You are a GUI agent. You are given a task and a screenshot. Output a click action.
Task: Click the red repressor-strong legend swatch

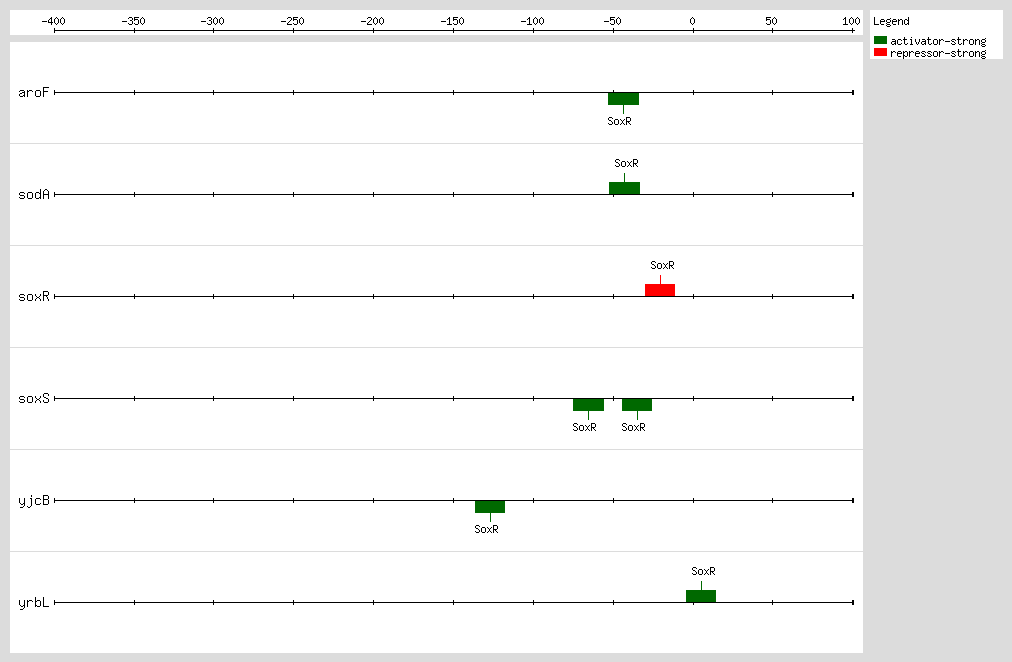click(x=880, y=52)
